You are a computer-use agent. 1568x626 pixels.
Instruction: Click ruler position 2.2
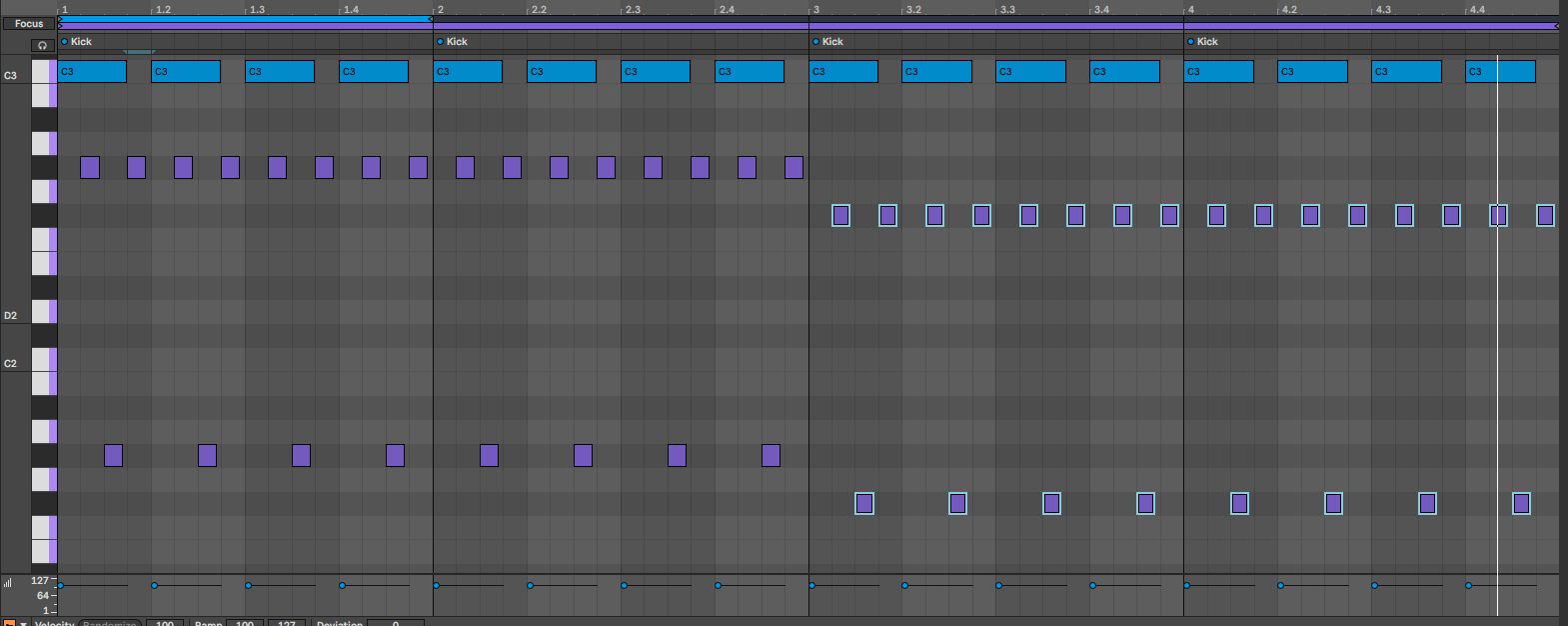[x=539, y=9]
